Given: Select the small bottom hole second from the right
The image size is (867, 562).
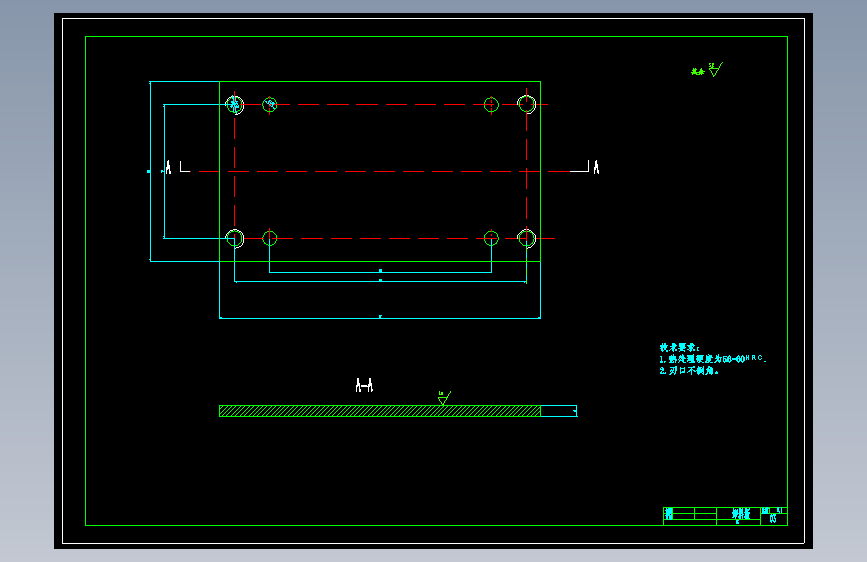Looking at the screenshot, I should (x=491, y=238).
